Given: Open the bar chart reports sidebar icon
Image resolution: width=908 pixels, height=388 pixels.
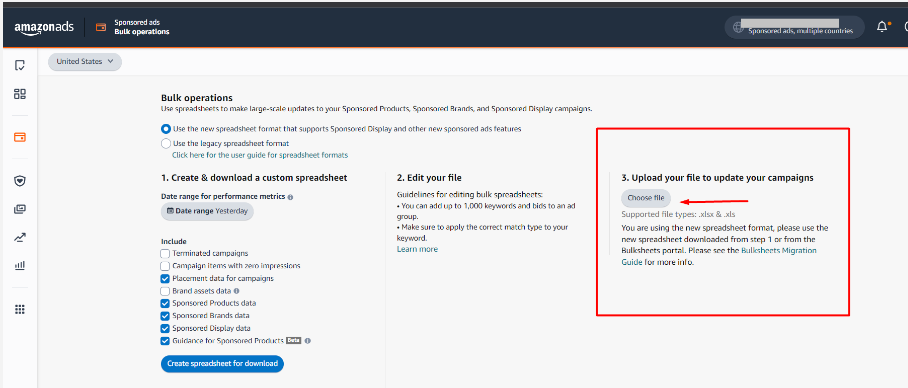Looking at the screenshot, I should [20, 265].
